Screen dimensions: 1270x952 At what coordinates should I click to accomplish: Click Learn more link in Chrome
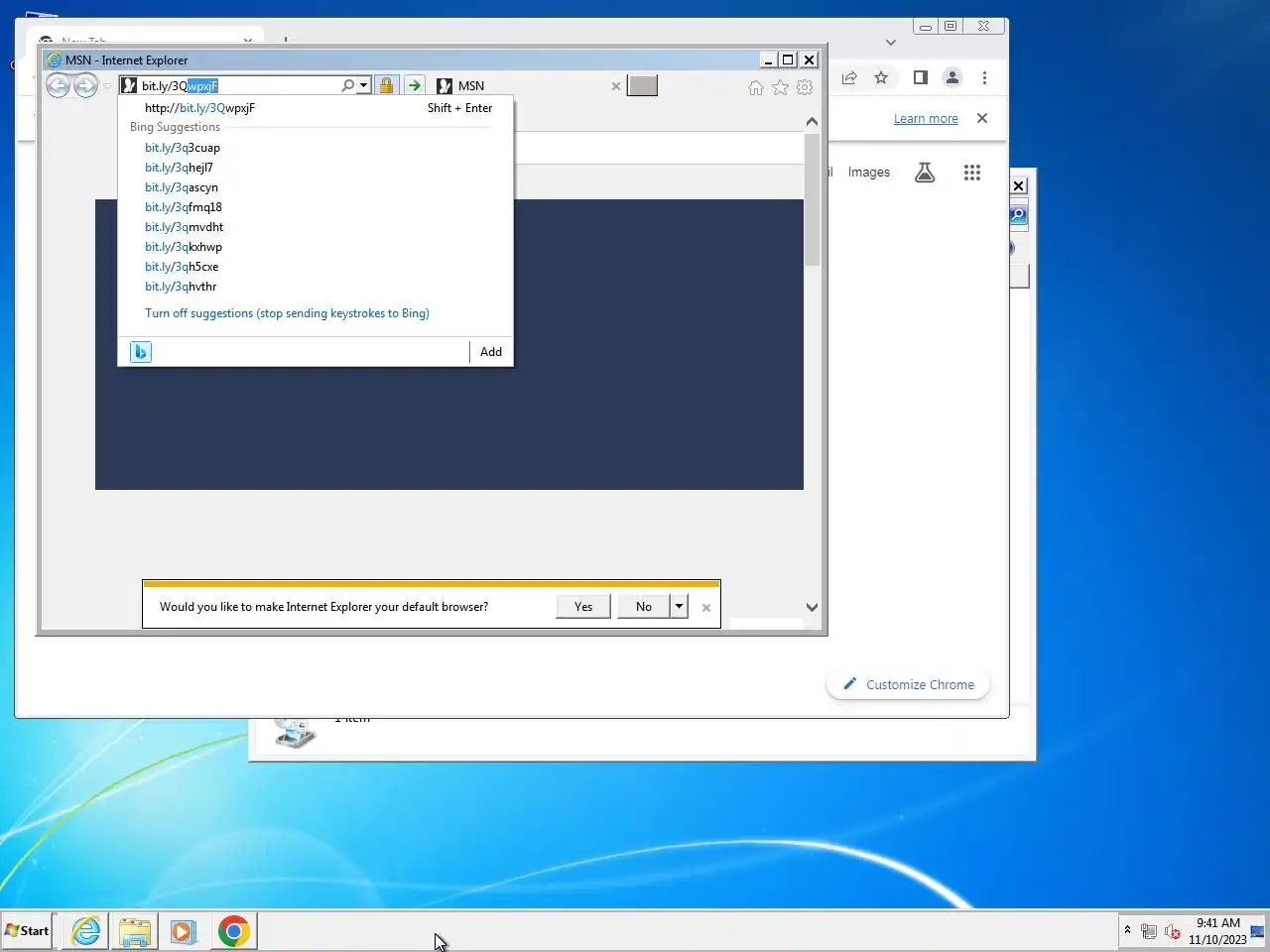click(926, 119)
